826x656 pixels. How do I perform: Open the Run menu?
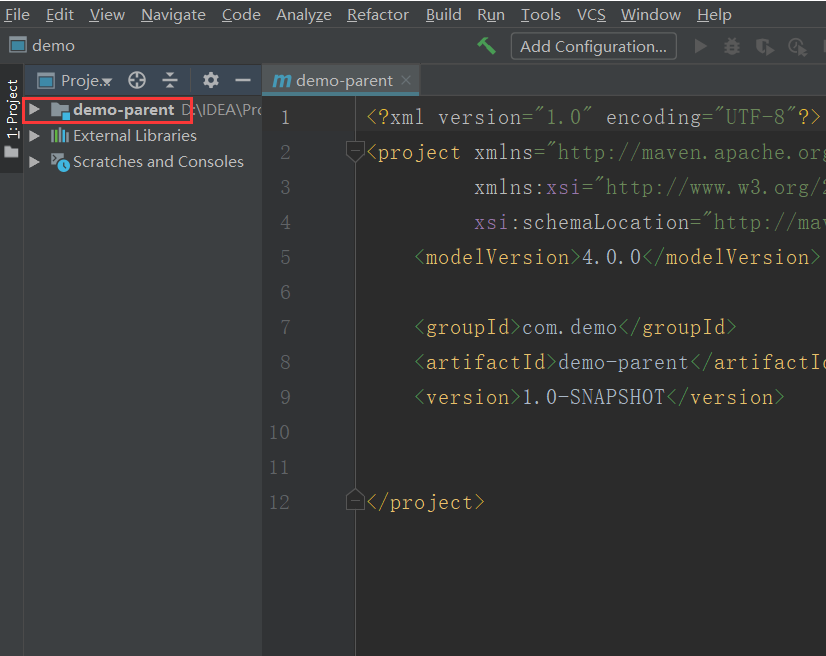point(491,15)
